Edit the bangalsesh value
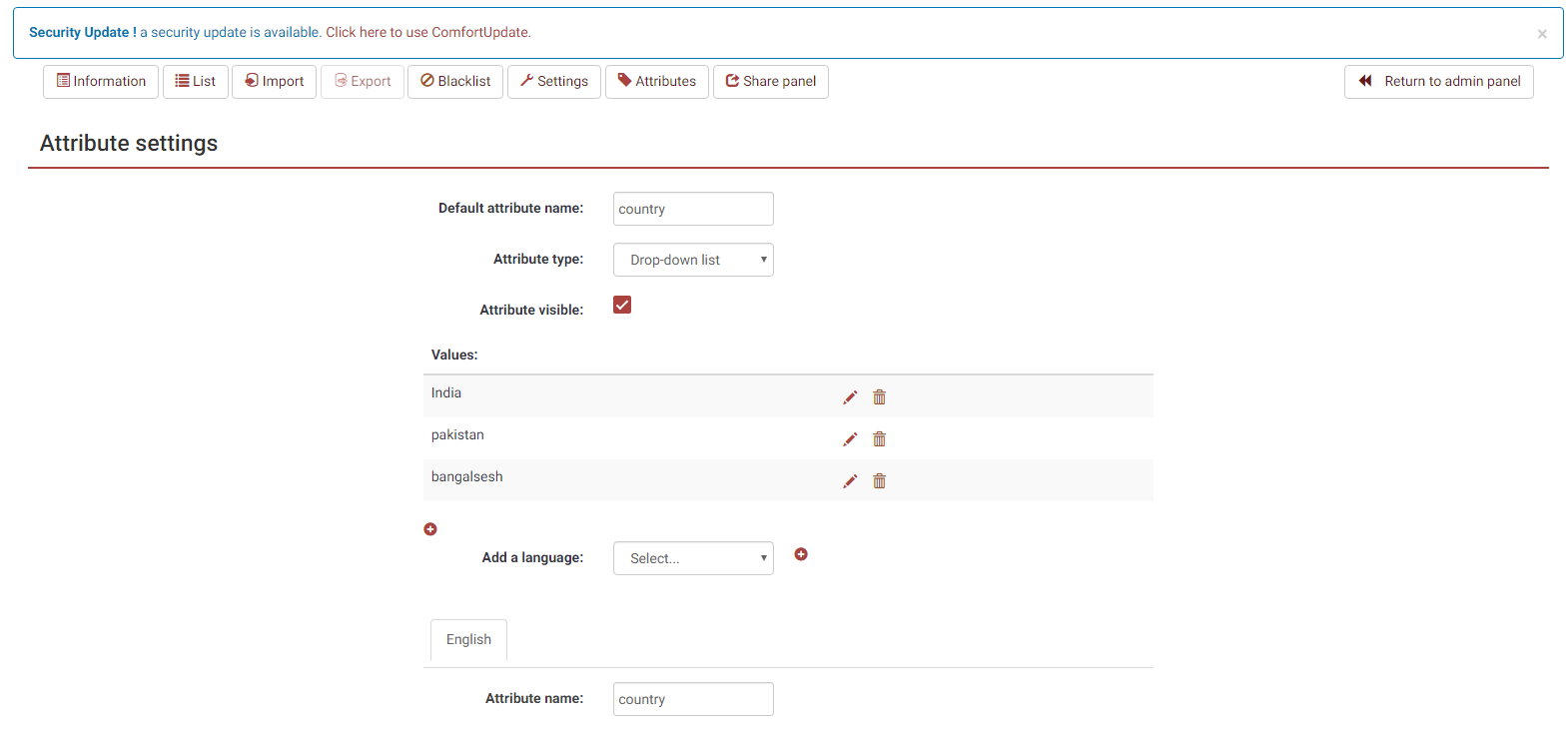The image size is (1568, 729). click(x=850, y=481)
